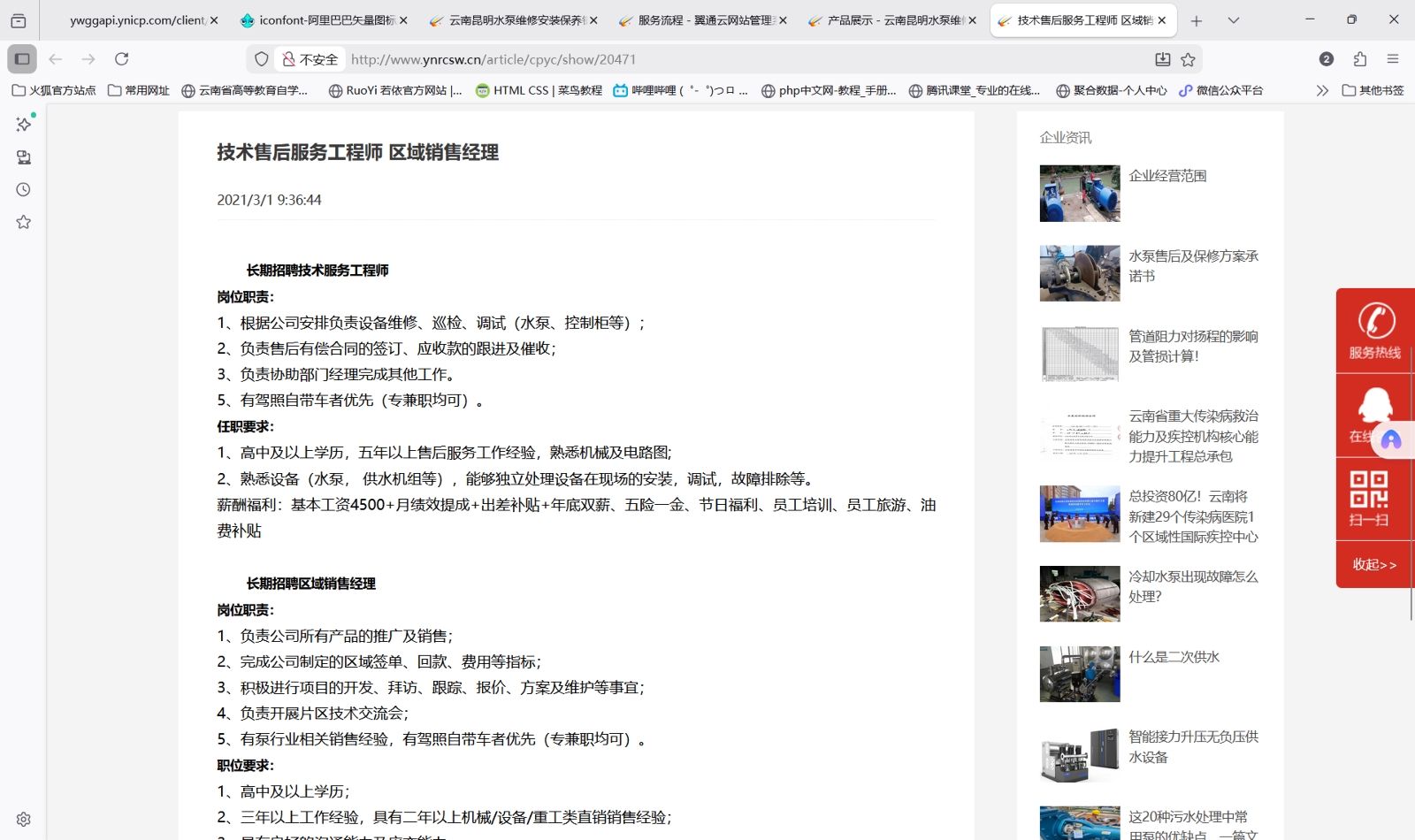Open the tab list chevron dropdown

(1232, 19)
